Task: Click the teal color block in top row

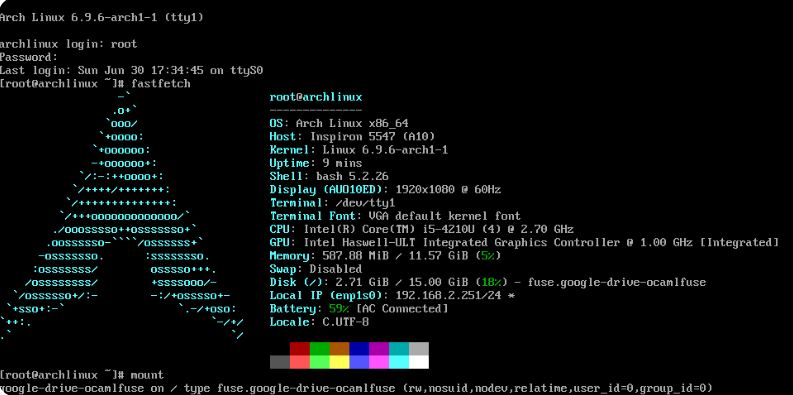Action: (399, 348)
